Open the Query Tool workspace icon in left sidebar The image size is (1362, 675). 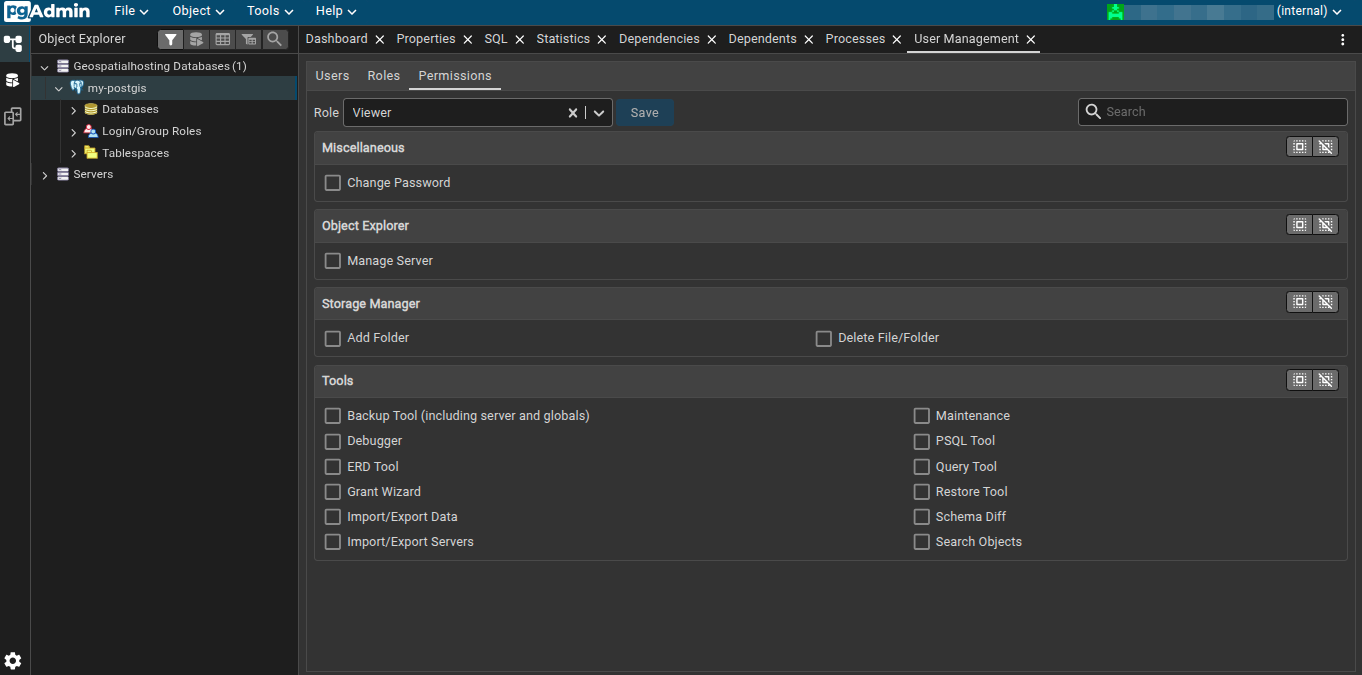point(13,80)
